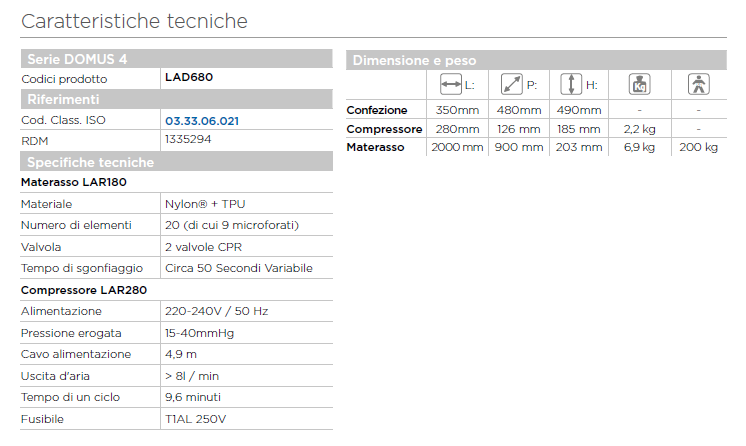Image resolution: width=746 pixels, height=446 pixels.
Task: Select the product code LAD680
Action: [x=189, y=78]
